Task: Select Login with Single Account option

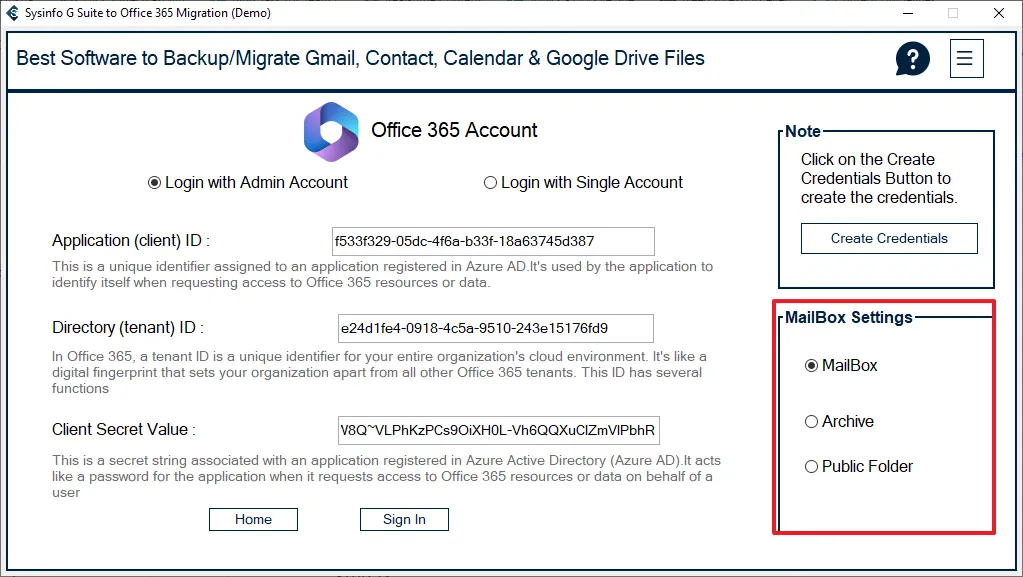Action: click(x=583, y=183)
